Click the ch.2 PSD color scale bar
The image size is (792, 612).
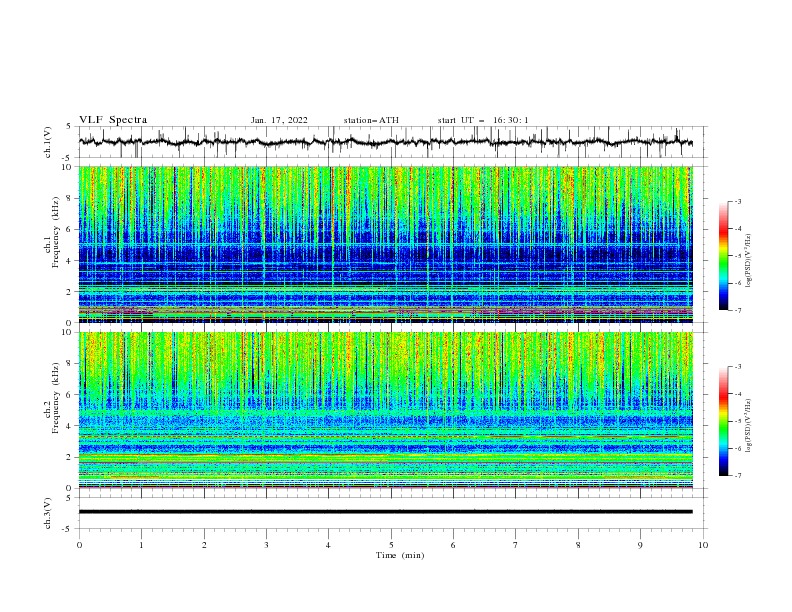tap(724, 421)
